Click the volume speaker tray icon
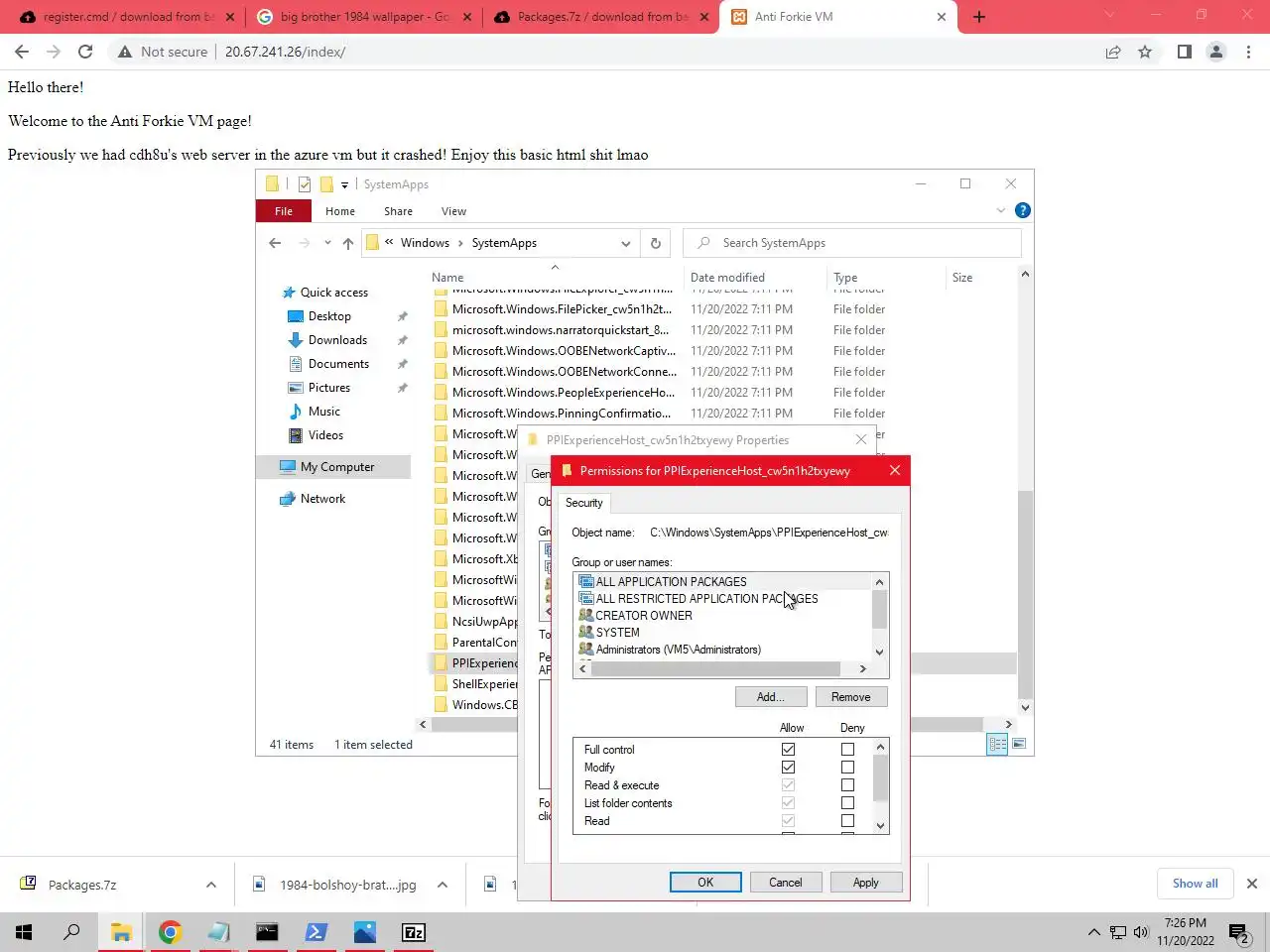The height and width of the screenshot is (952, 1270). coord(1141,932)
